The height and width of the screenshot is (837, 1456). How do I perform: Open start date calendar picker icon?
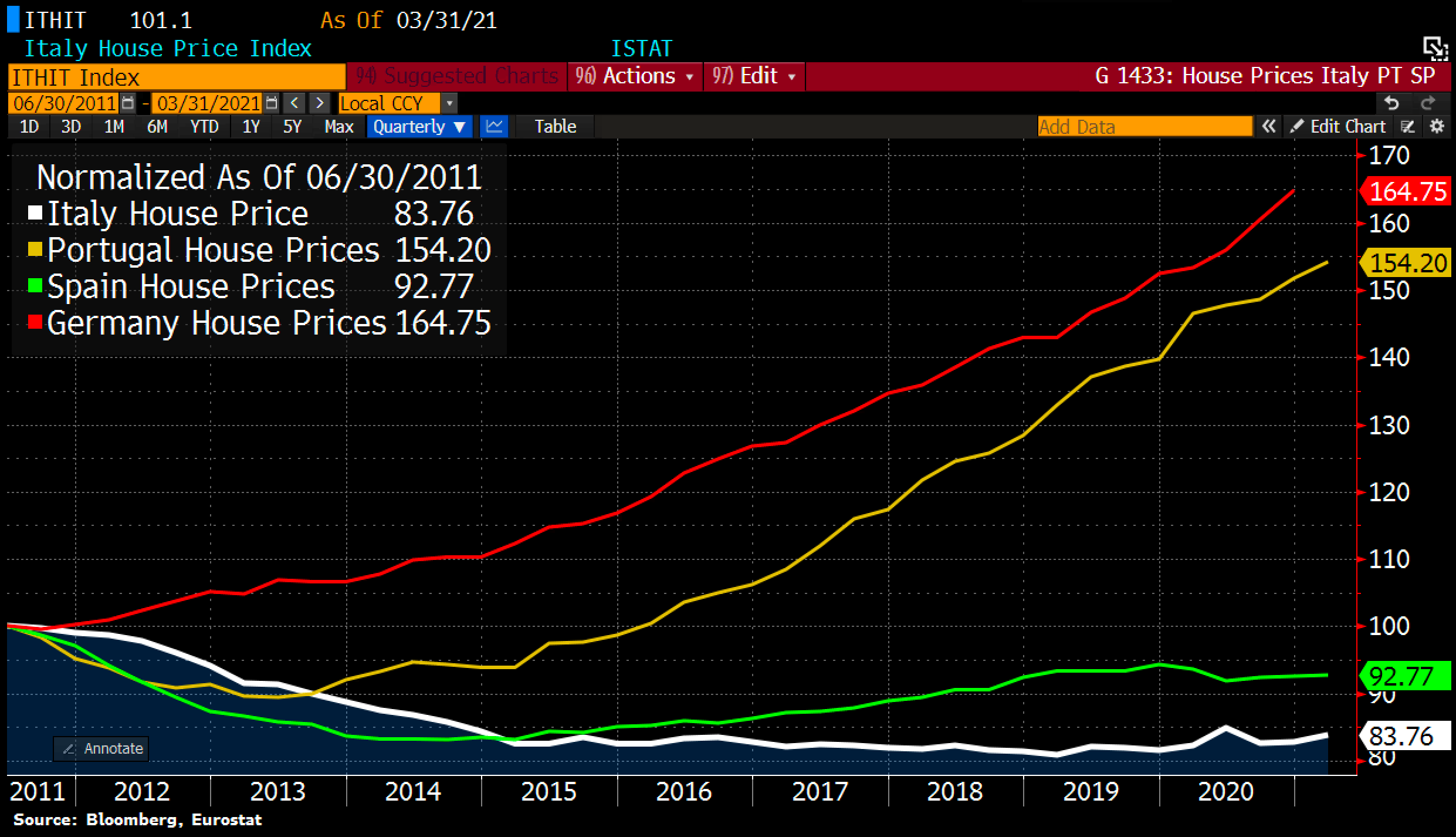pyautogui.click(x=127, y=104)
